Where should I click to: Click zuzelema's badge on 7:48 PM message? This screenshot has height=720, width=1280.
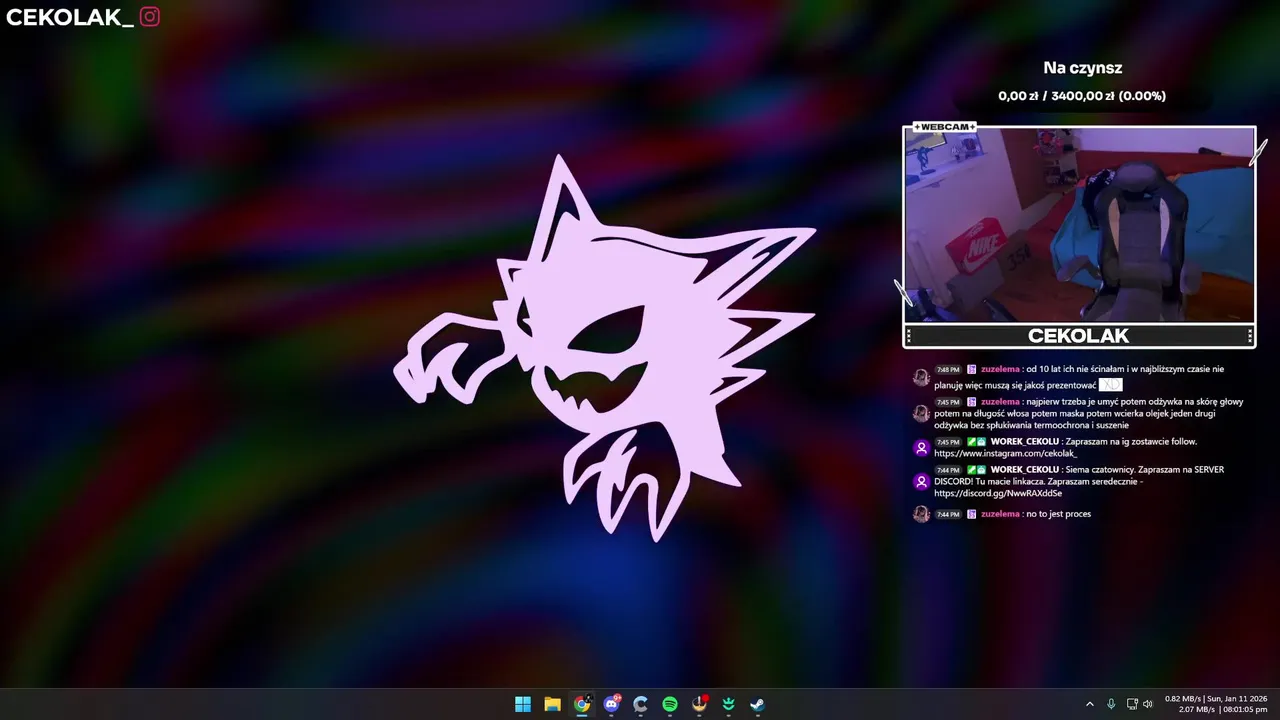click(x=971, y=370)
